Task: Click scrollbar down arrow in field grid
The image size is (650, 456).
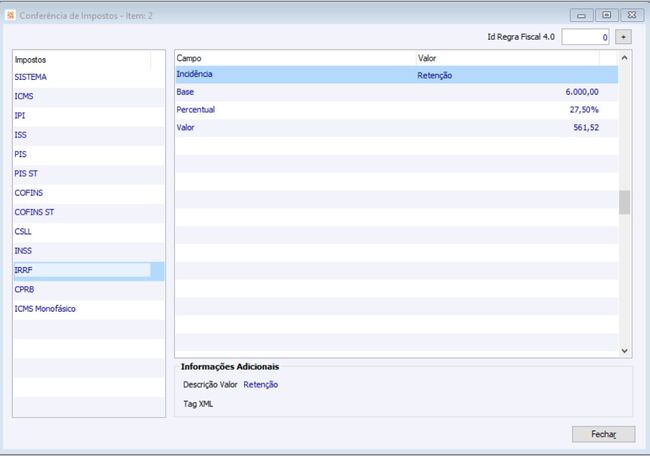Action: [625, 351]
